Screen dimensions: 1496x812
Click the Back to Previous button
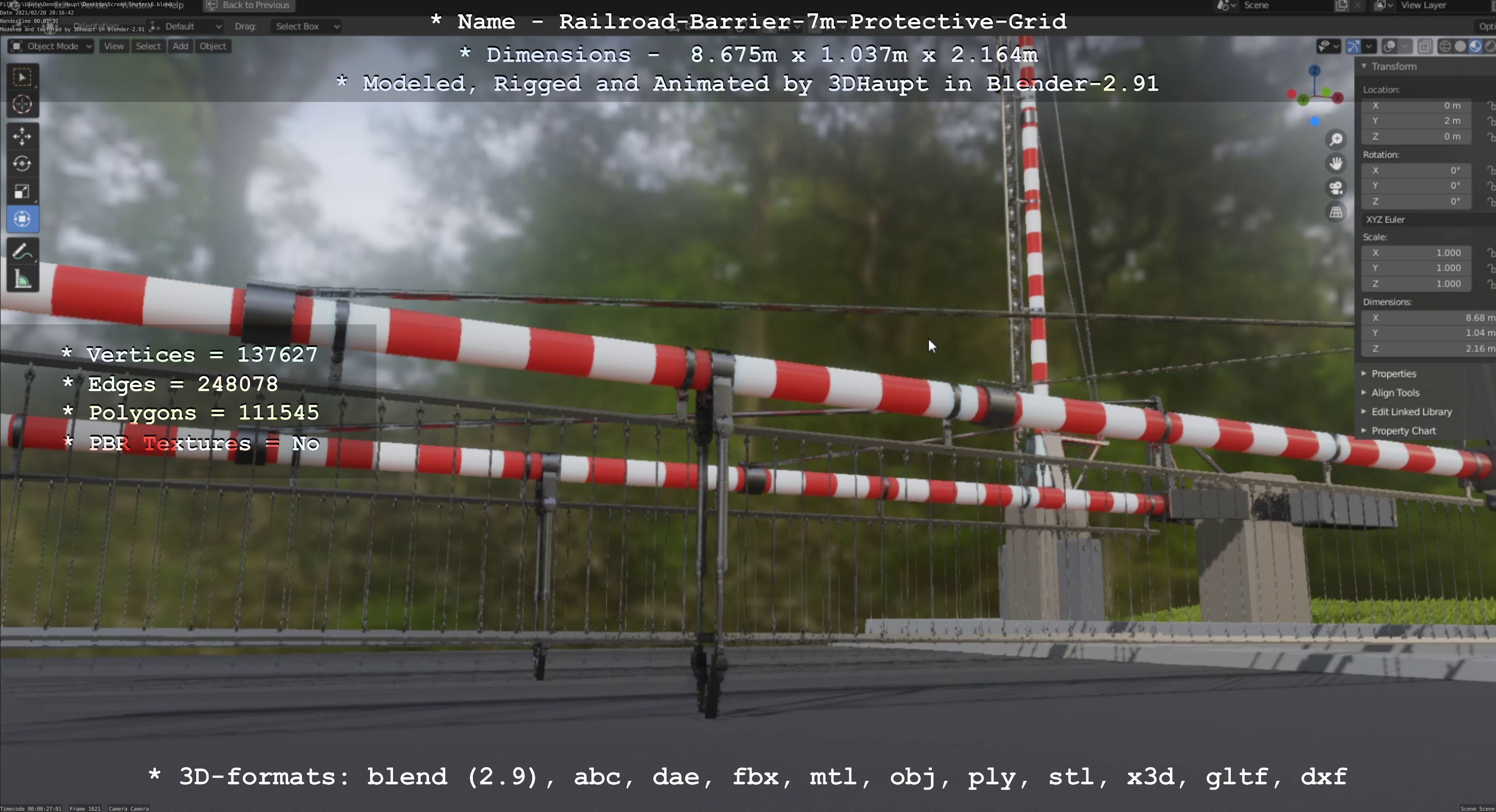click(249, 5)
